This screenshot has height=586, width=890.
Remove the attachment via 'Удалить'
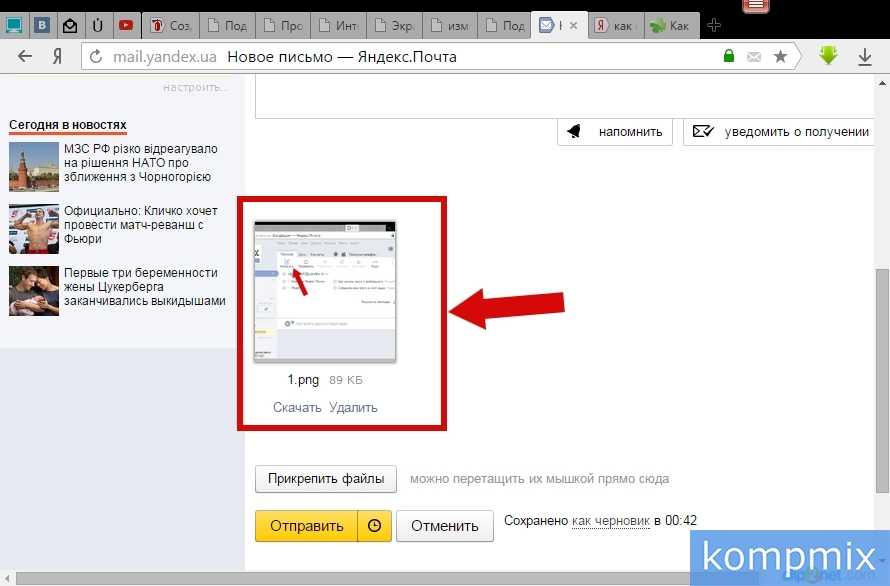(353, 408)
